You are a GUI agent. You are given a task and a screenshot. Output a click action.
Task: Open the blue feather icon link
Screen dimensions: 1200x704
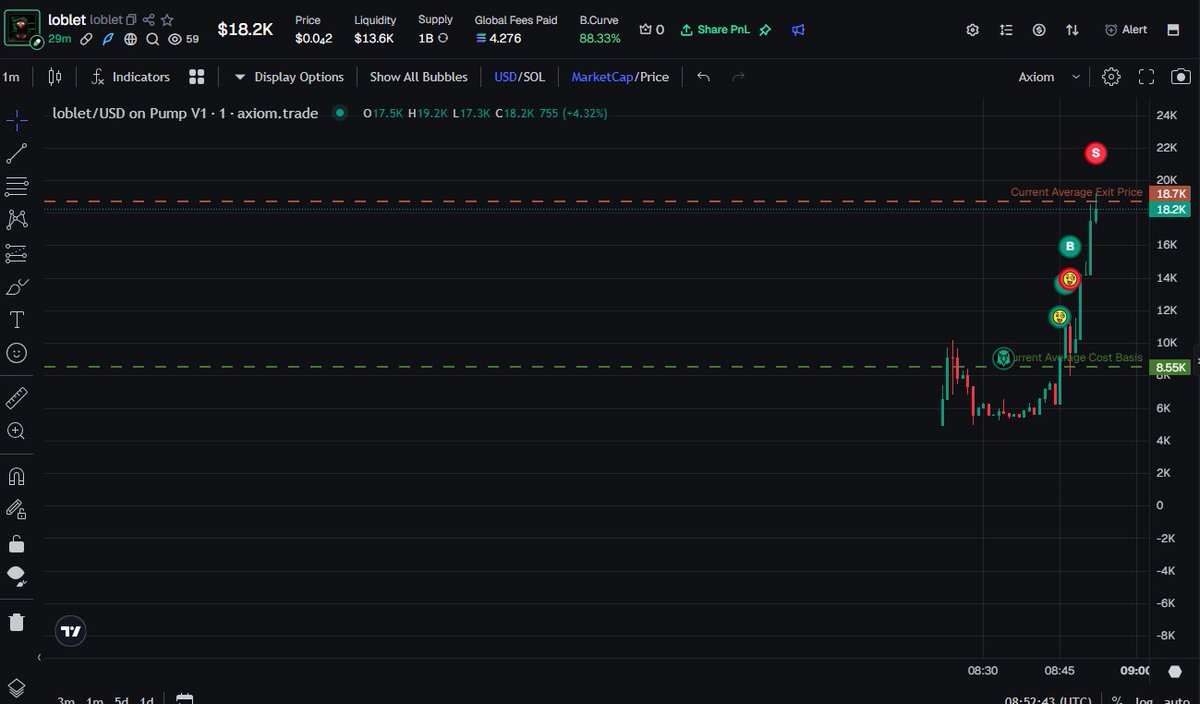click(x=108, y=39)
